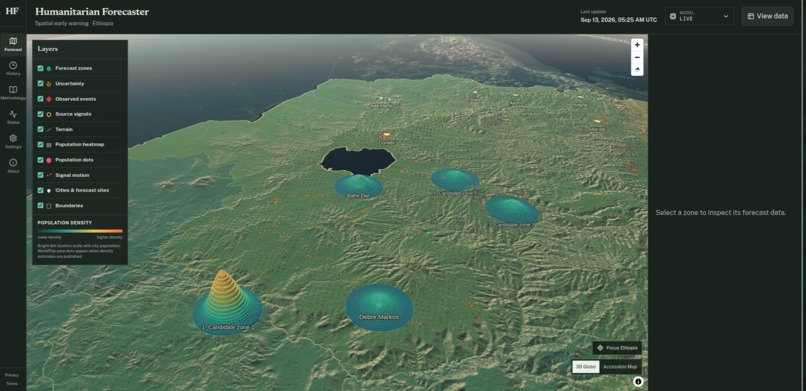Toggle Forecast zones layer checkbox
The image size is (806, 391).
click(41, 68)
